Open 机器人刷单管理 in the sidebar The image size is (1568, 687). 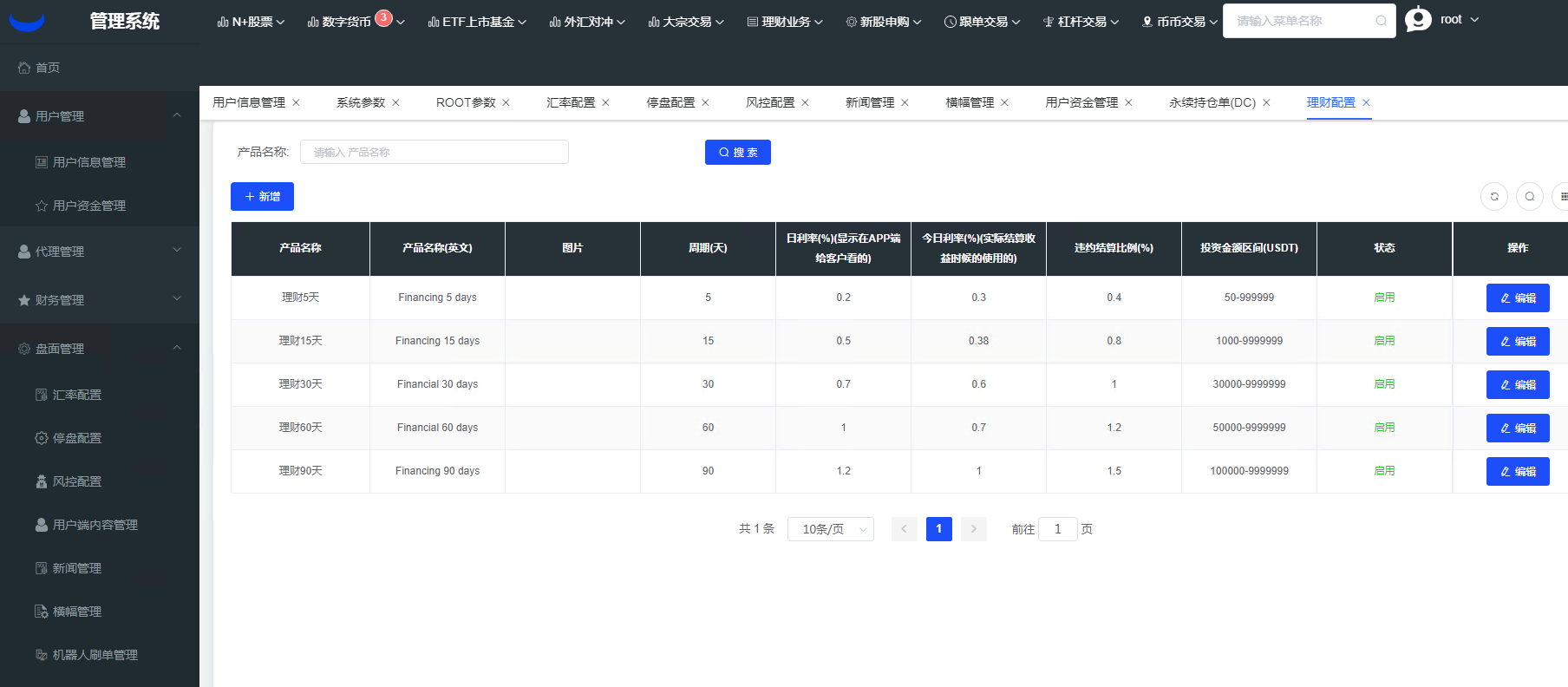click(95, 655)
